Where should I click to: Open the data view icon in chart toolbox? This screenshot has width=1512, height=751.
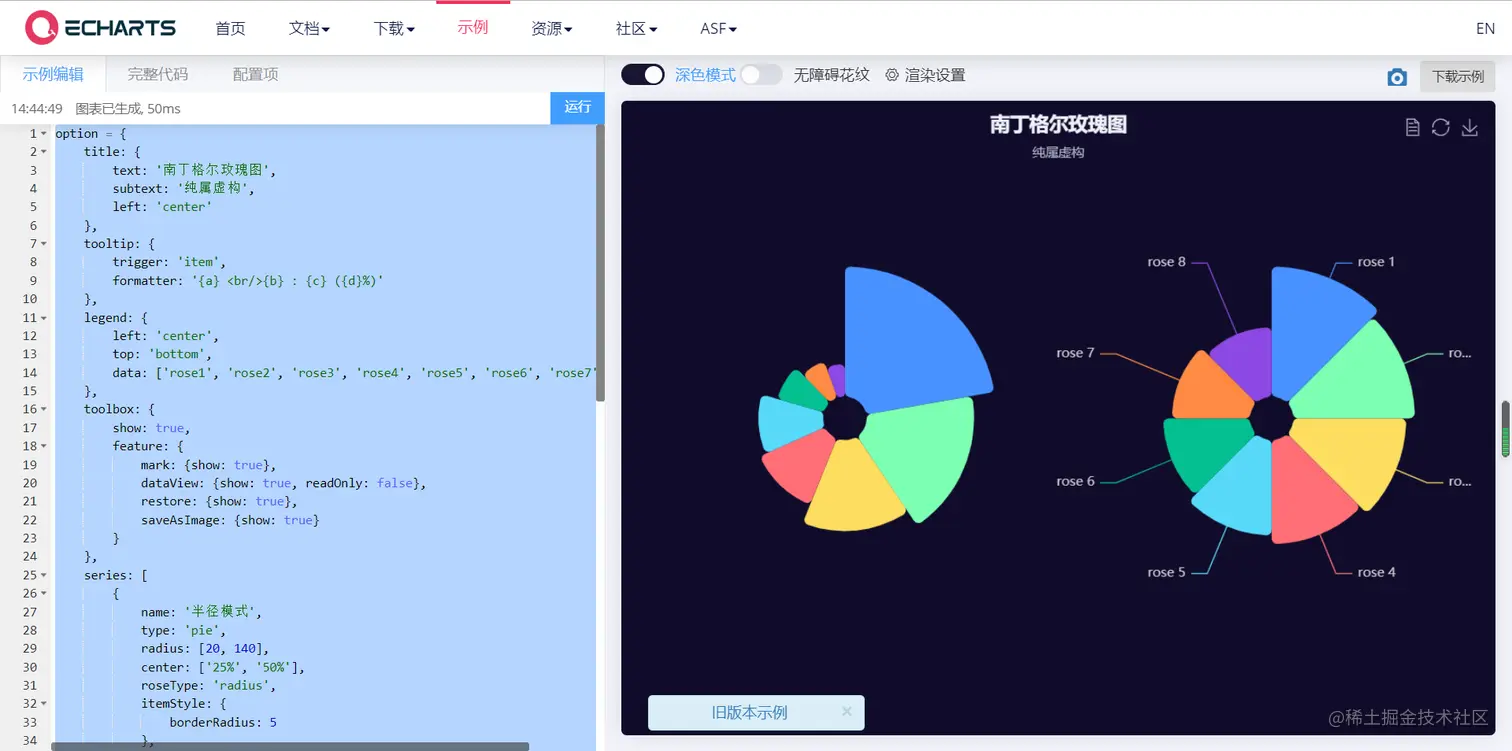pos(1412,127)
